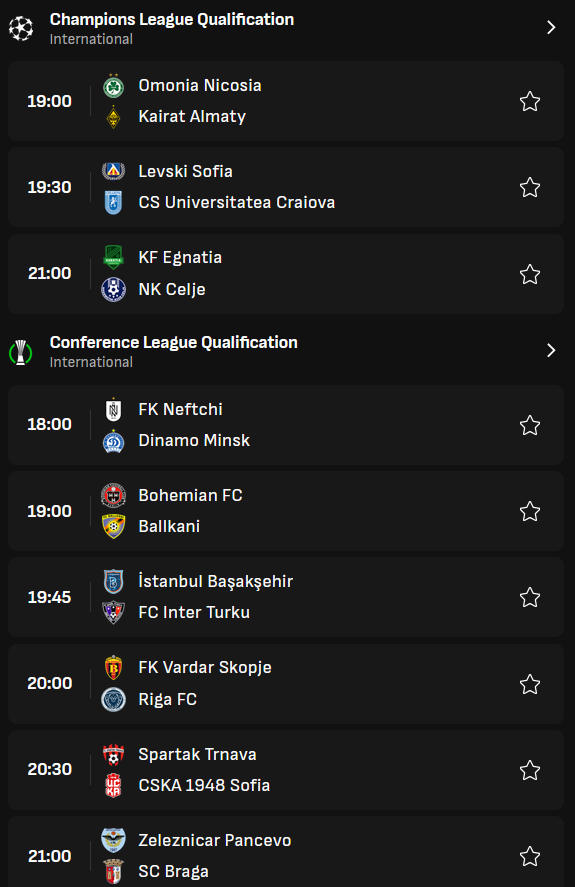This screenshot has height=887, width=575.
Task: Expand Conference League Qualification with chevron arrow
Action: tap(551, 351)
